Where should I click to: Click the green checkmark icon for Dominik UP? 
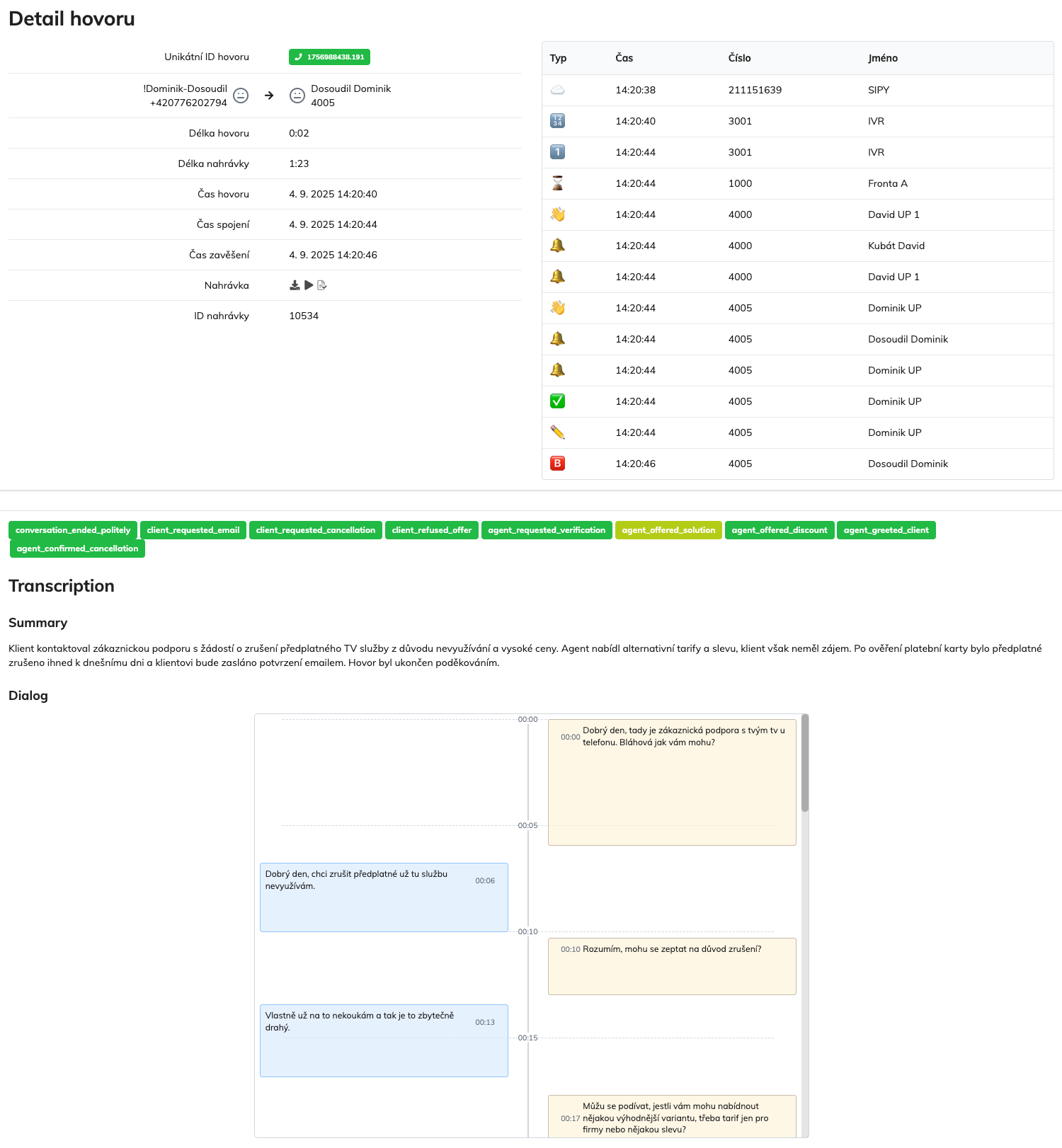click(x=558, y=401)
